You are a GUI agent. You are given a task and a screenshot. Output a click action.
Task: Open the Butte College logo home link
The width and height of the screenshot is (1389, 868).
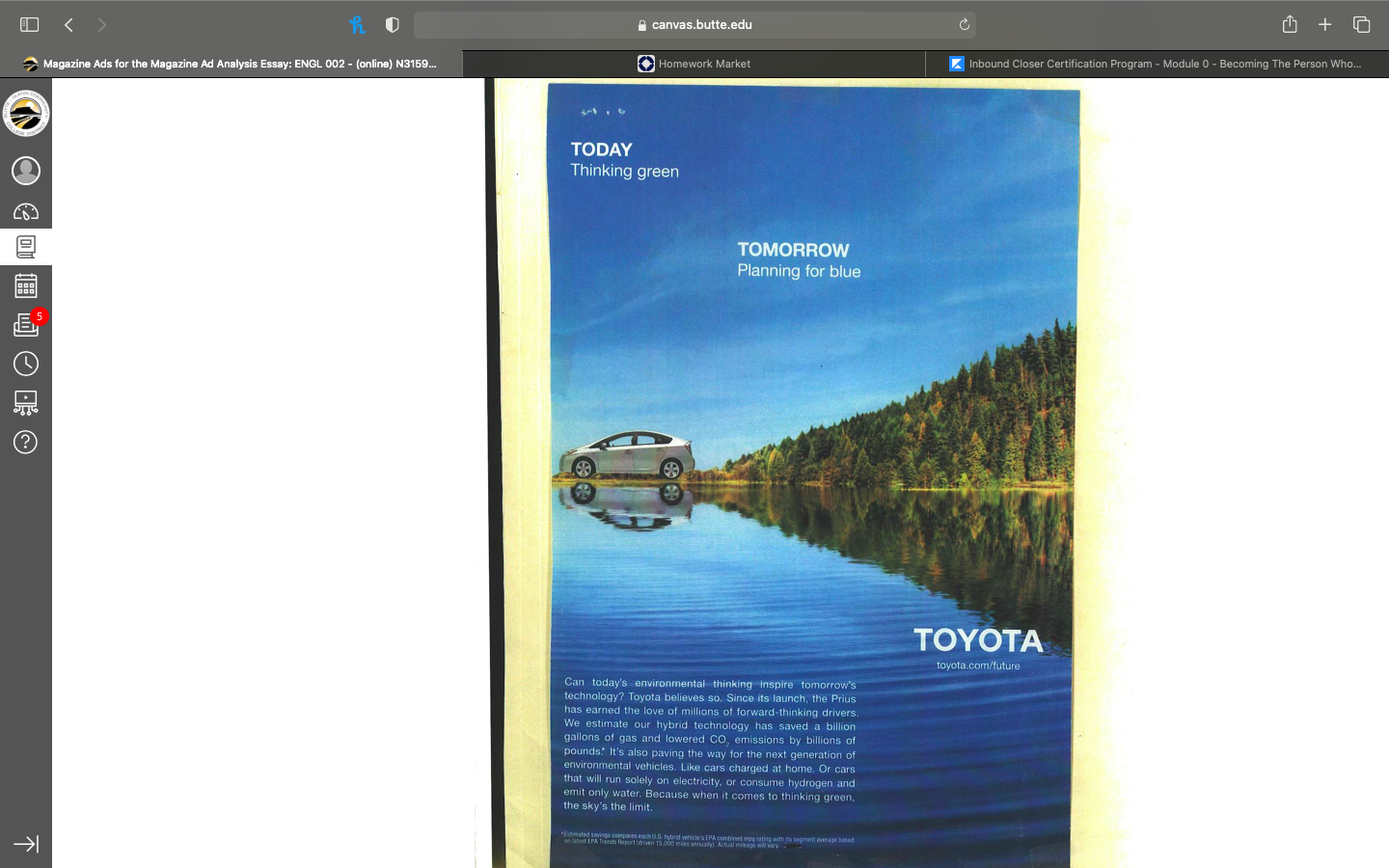click(x=26, y=114)
